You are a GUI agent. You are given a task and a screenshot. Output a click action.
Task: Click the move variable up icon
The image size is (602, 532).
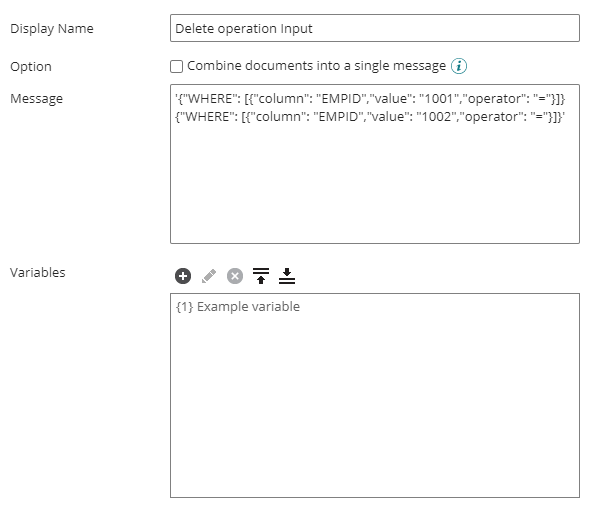click(261, 276)
